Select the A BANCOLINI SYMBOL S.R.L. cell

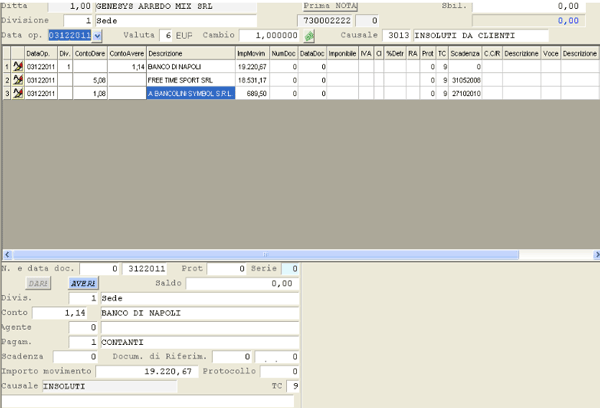190,93
